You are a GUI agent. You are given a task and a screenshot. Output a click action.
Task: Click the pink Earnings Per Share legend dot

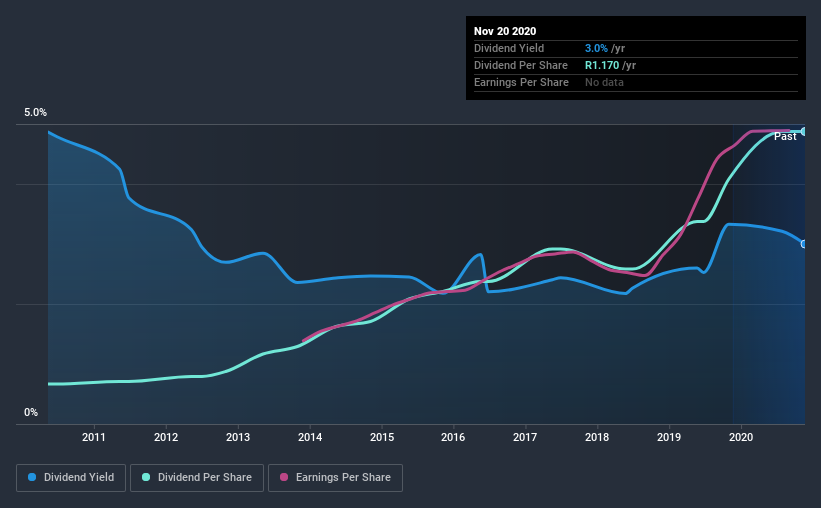pyautogui.click(x=284, y=477)
